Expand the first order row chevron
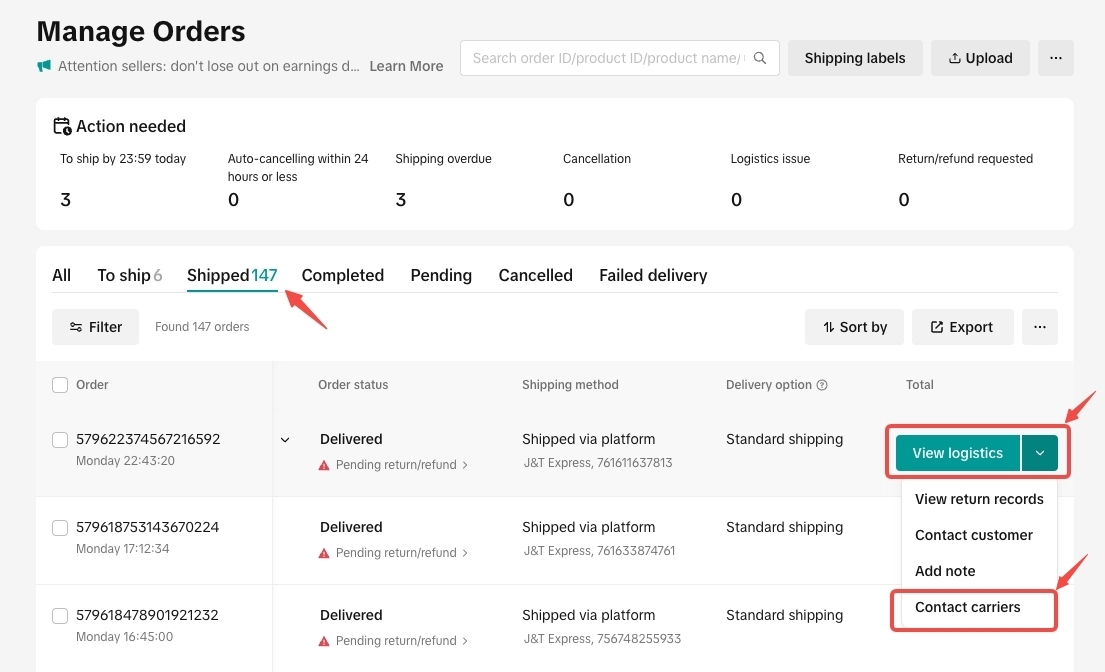 coord(285,440)
